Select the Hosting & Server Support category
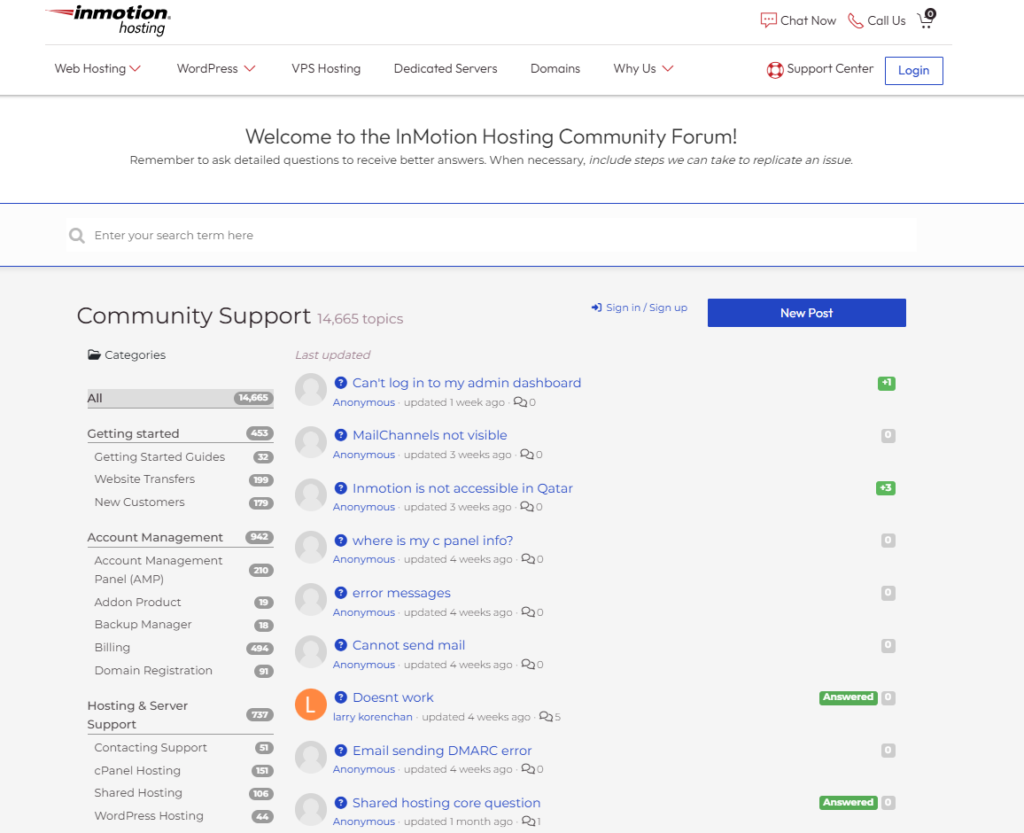Image resolution: width=1024 pixels, height=833 pixels. coord(180,715)
